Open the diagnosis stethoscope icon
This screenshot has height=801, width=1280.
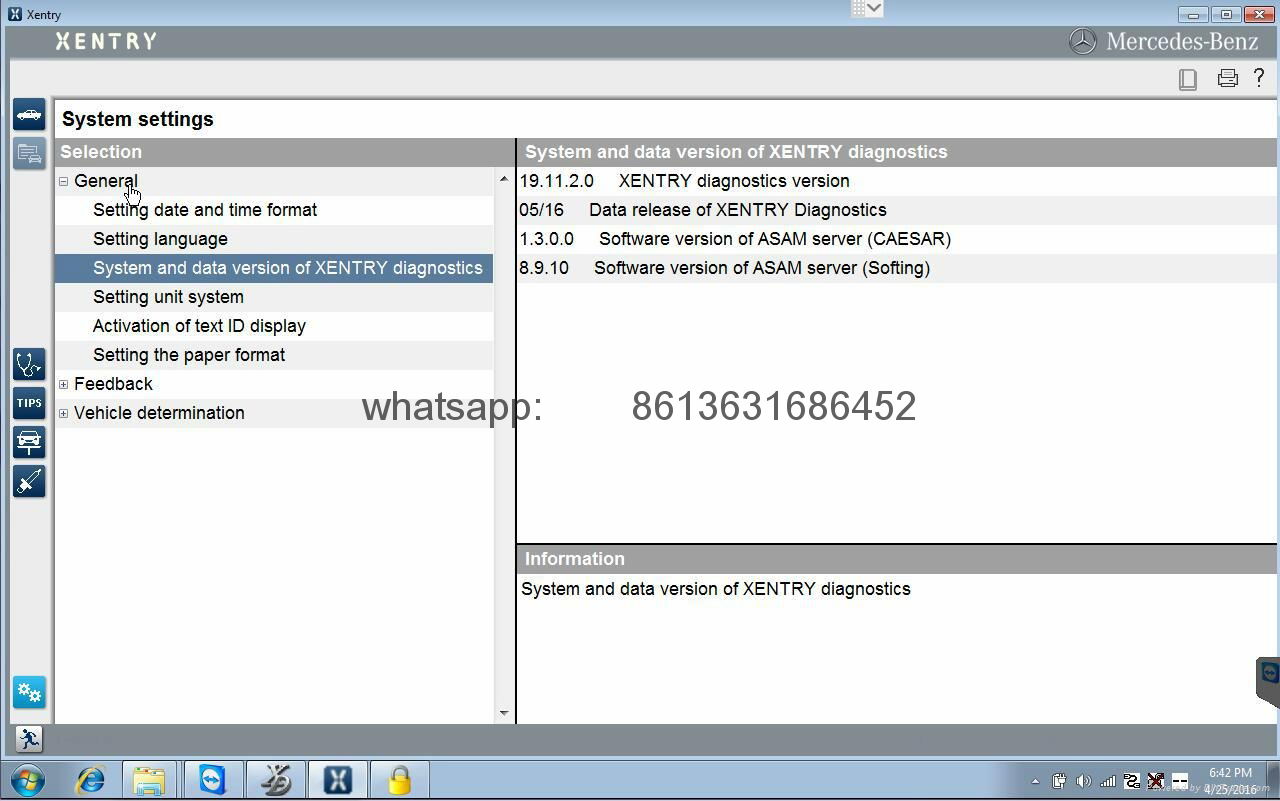coord(29,364)
